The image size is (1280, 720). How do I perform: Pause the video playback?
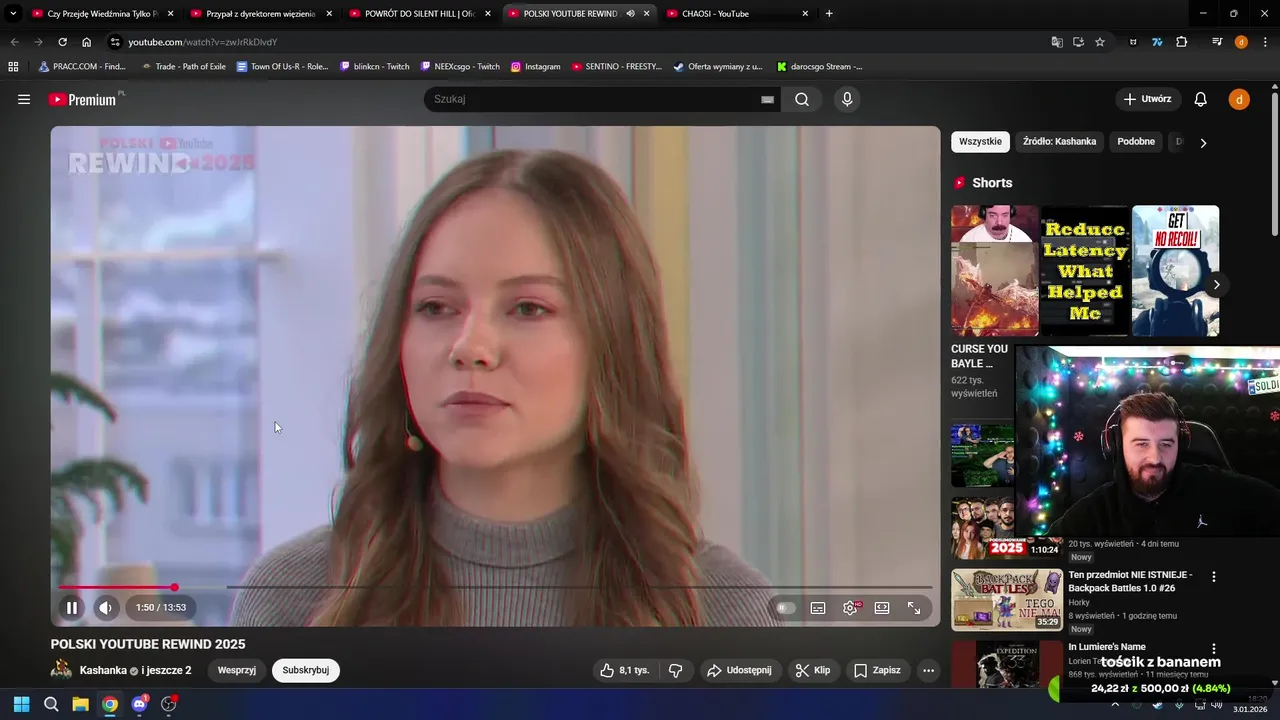[x=72, y=607]
